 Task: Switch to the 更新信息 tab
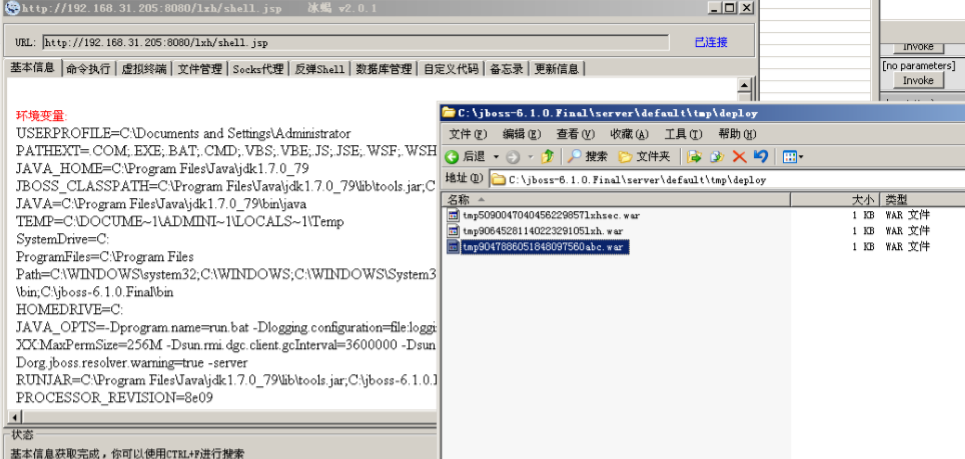click(556, 69)
